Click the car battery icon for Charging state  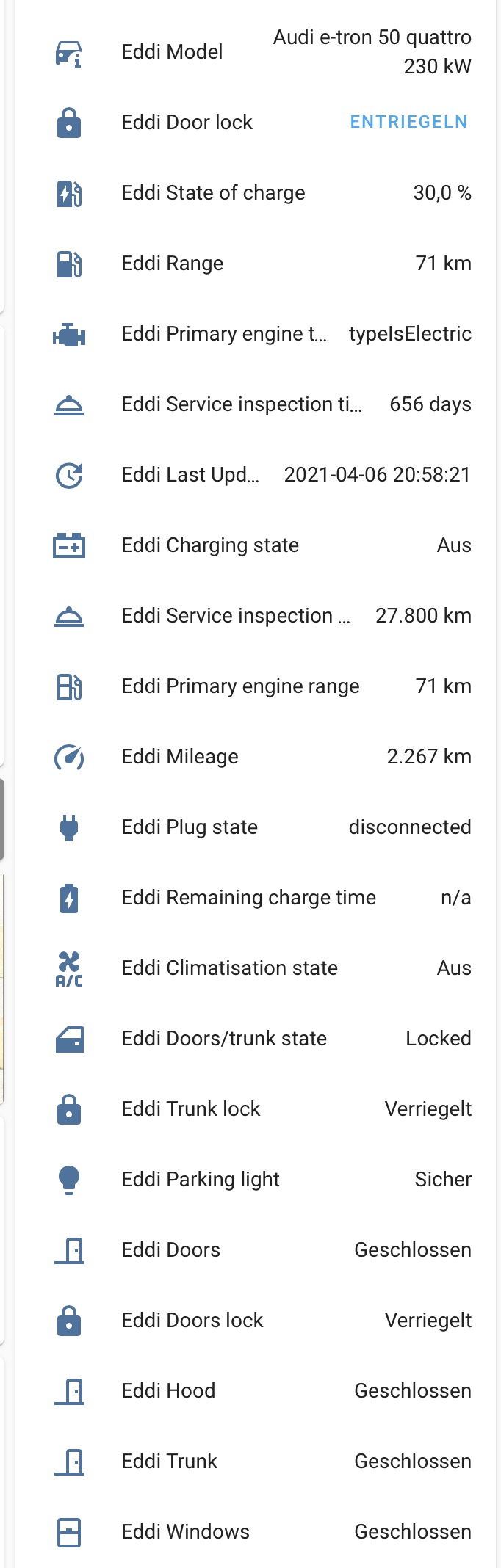tap(69, 545)
